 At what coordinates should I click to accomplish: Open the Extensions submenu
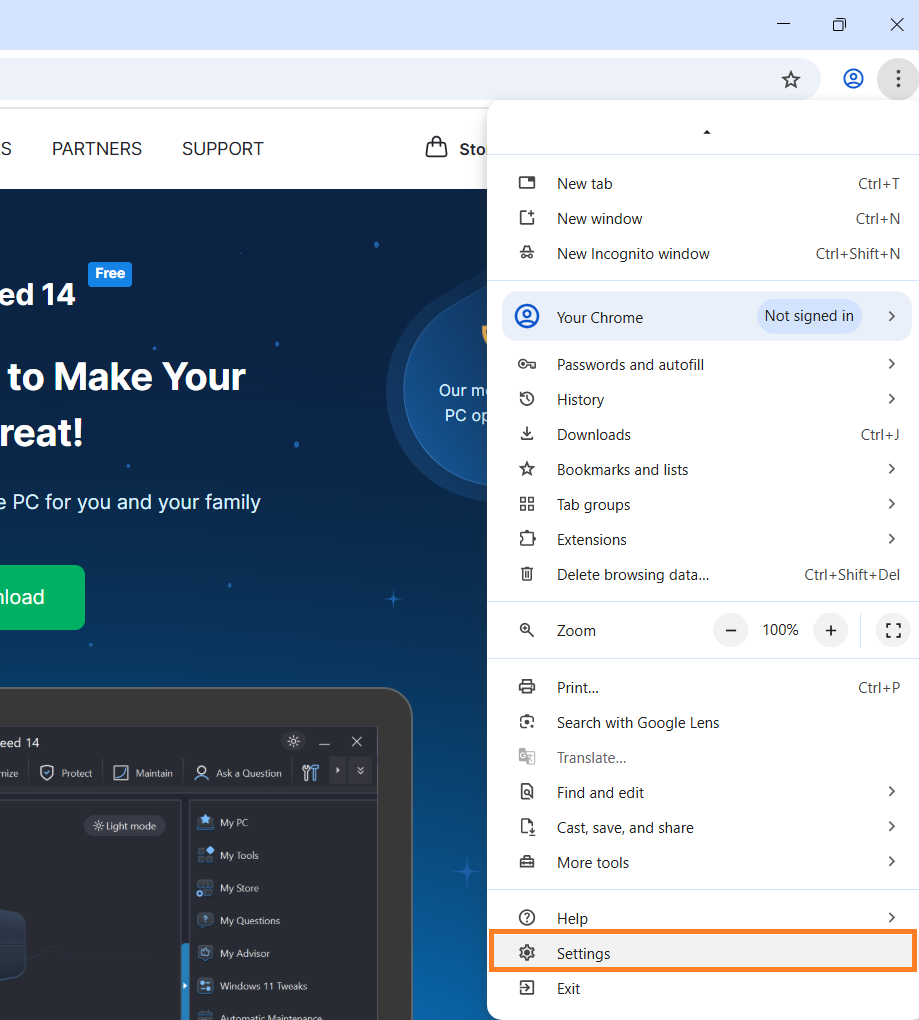click(591, 540)
